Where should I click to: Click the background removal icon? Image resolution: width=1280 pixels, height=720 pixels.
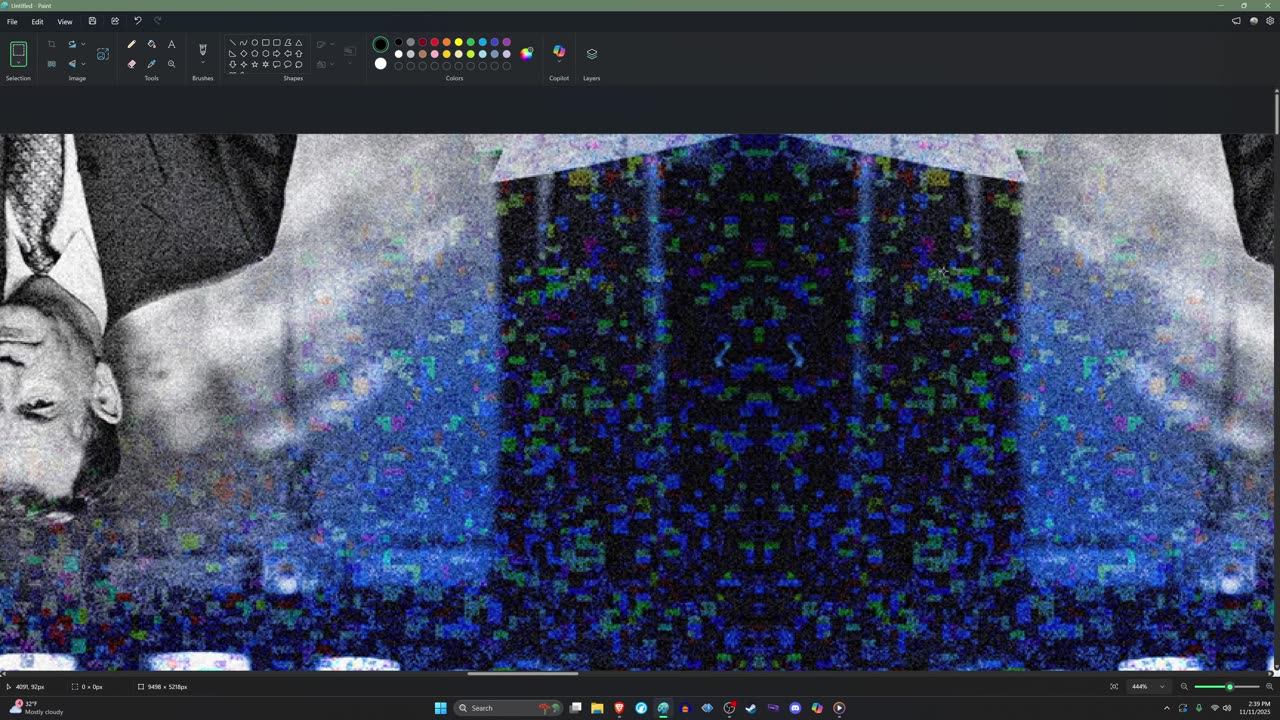[51, 64]
